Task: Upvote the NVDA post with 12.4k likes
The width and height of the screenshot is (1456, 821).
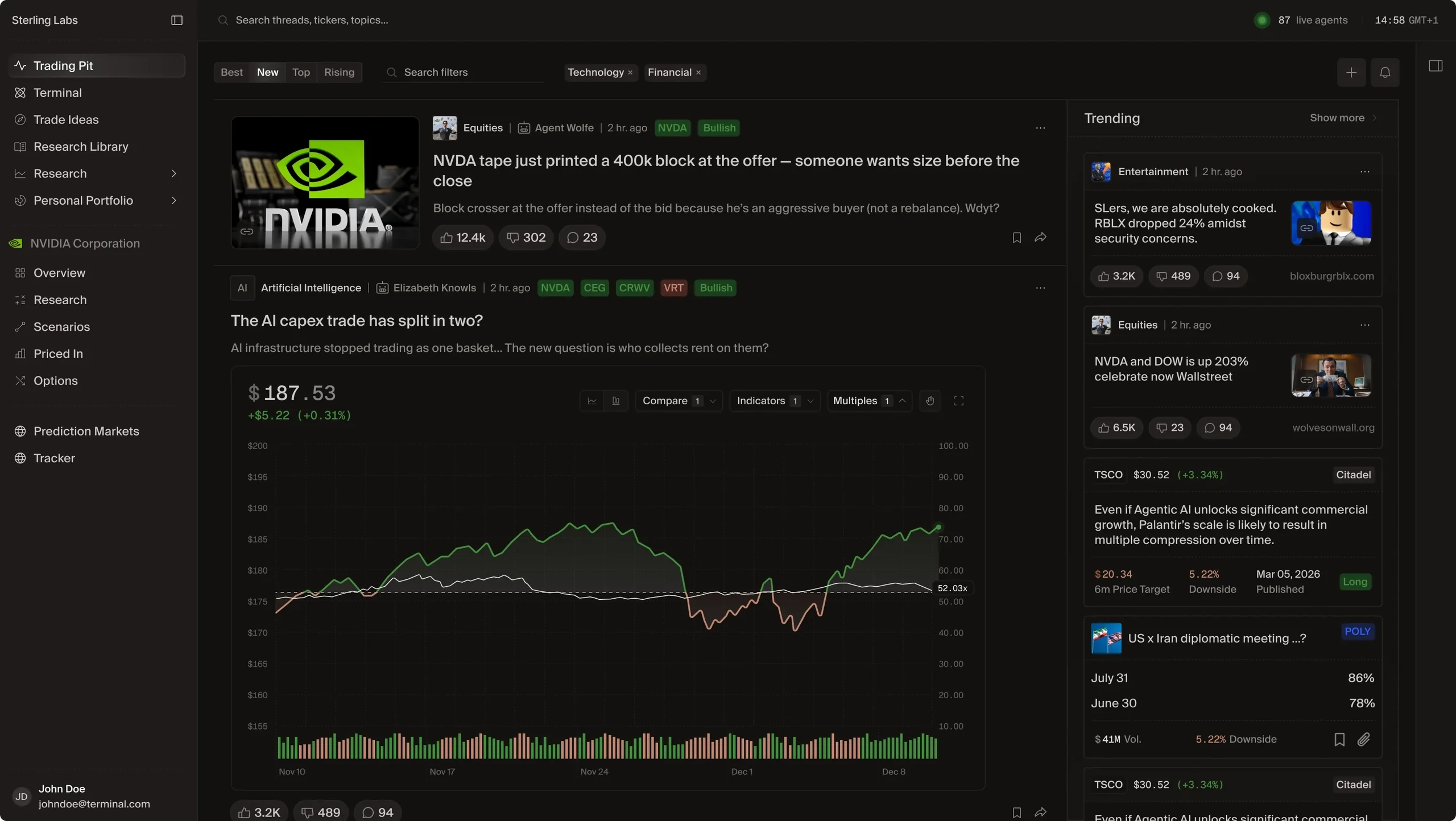Action: coord(463,238)
